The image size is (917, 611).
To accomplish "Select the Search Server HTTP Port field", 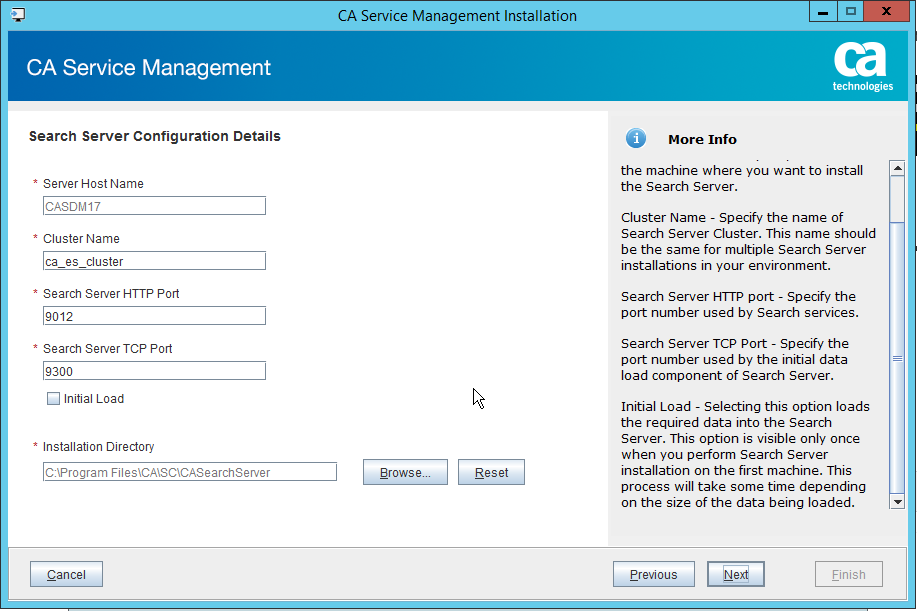I will point(154,316).
